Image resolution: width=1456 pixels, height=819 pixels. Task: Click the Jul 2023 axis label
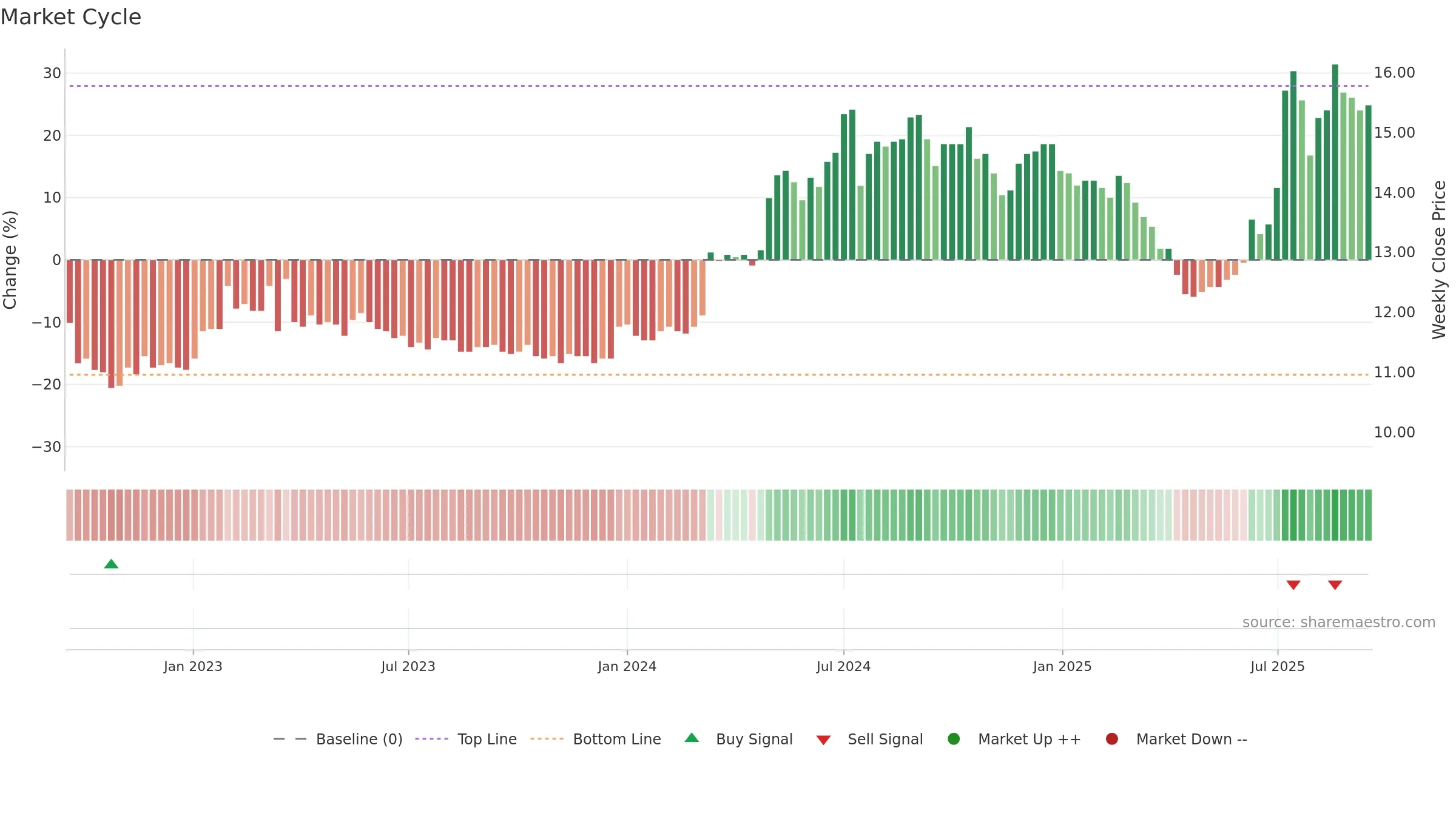408,667
